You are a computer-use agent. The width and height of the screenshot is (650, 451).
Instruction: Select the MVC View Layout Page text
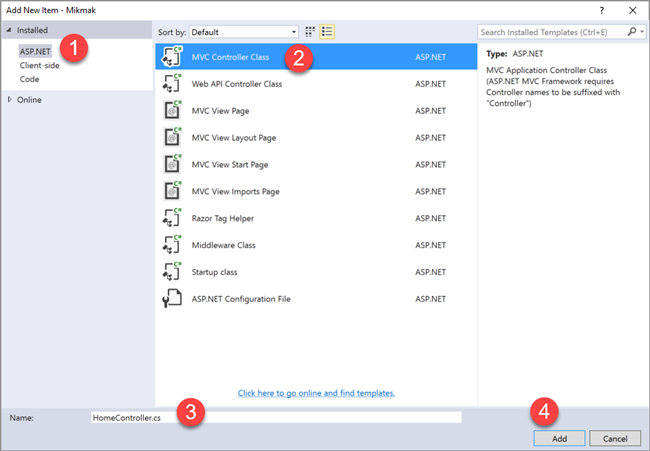click(x=234, y=138)
